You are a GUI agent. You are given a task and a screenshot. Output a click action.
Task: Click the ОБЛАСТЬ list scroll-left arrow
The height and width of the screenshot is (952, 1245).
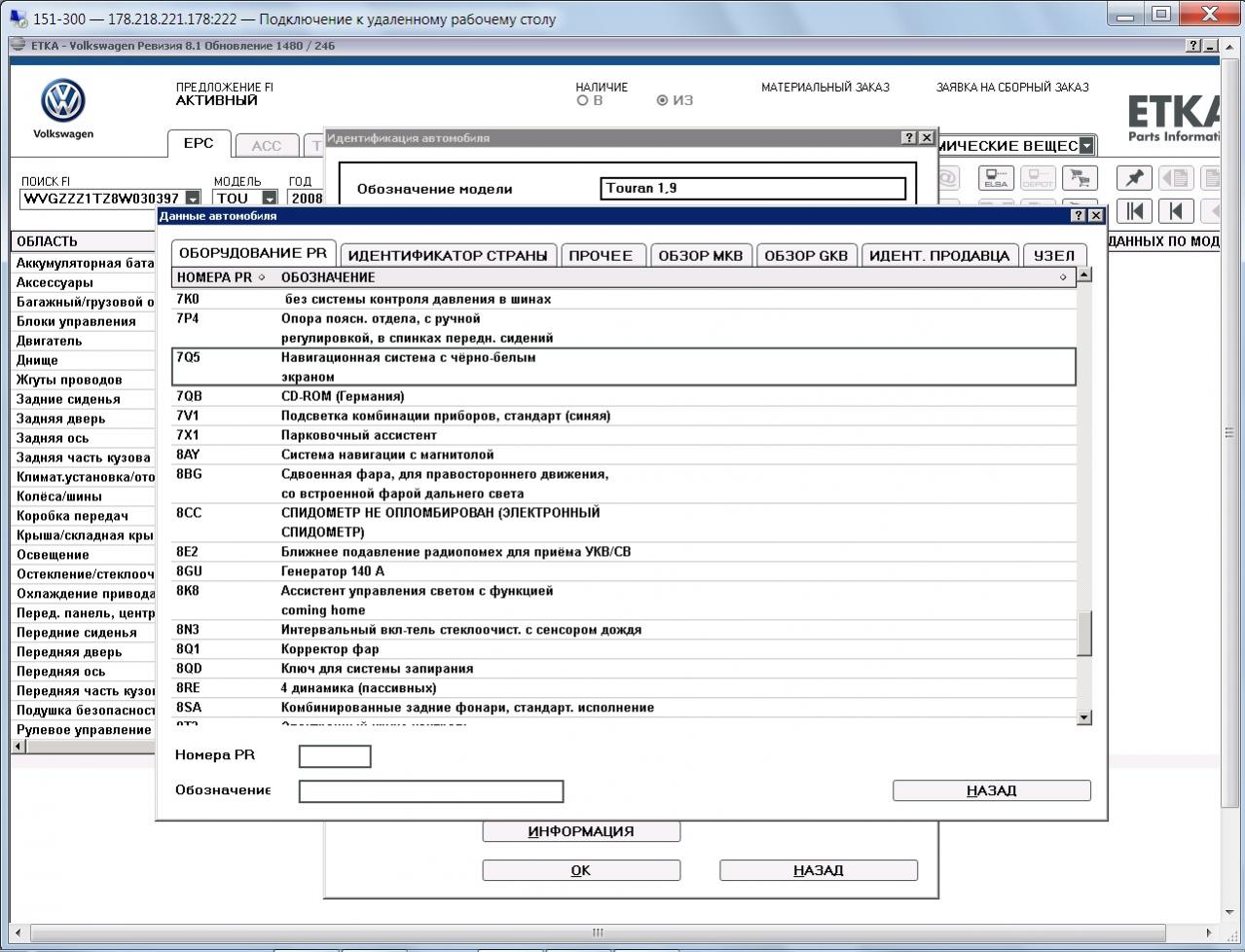click(18, 747)
